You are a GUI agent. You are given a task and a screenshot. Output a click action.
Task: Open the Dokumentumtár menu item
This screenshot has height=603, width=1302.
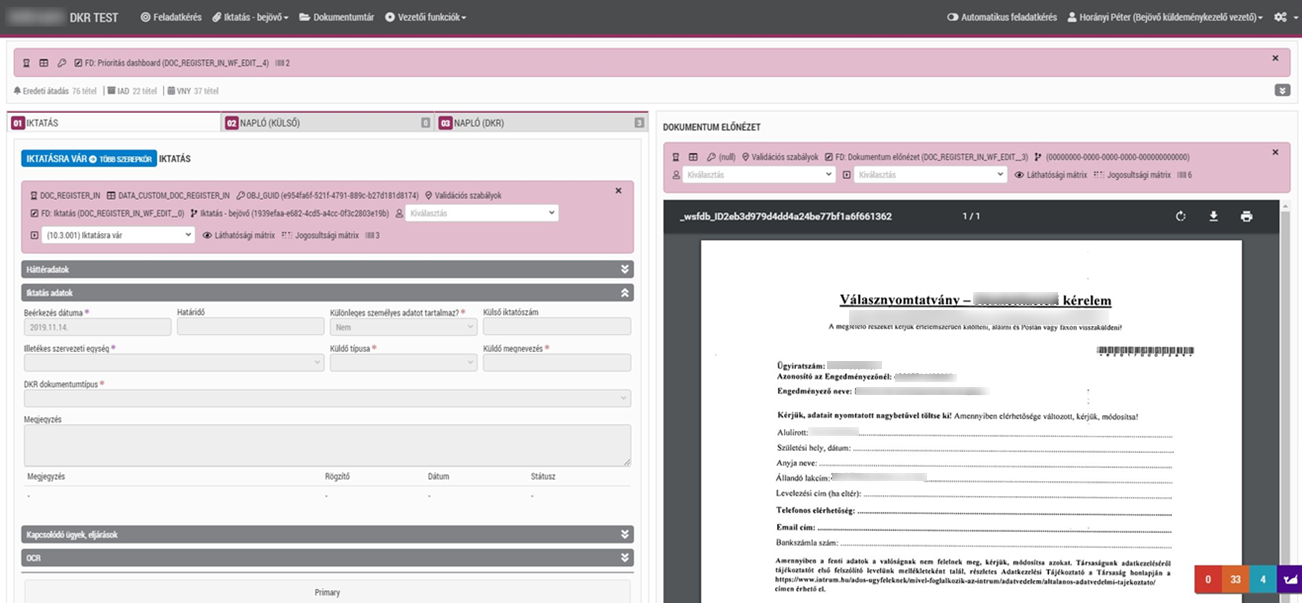[336, 18]
